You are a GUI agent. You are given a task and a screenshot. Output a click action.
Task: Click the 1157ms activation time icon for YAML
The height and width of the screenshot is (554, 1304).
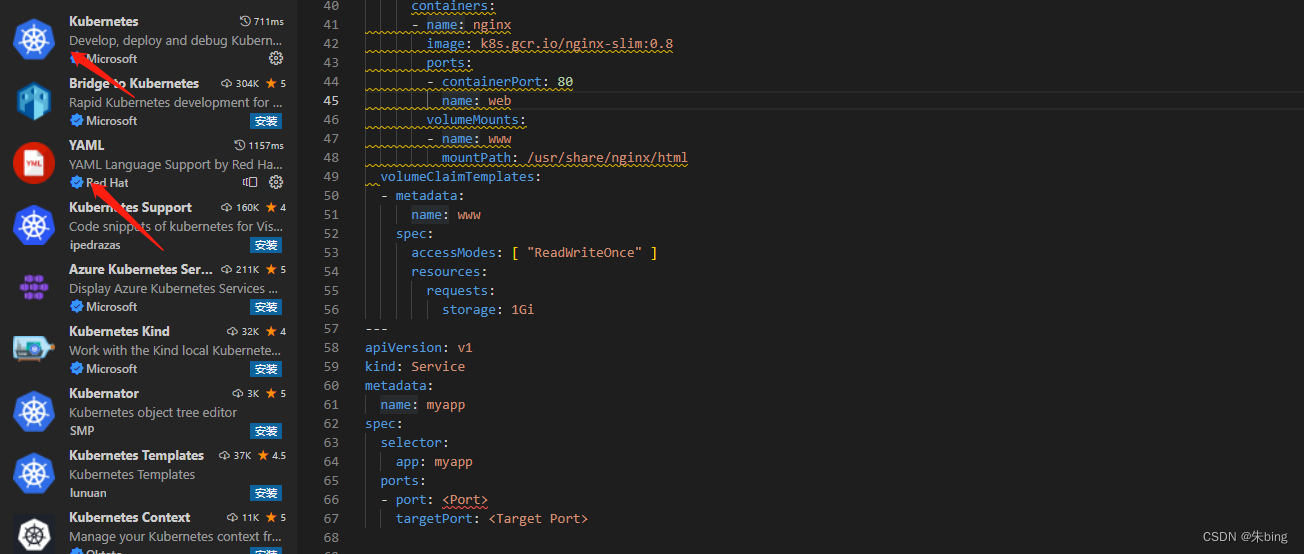coord(240,145)
